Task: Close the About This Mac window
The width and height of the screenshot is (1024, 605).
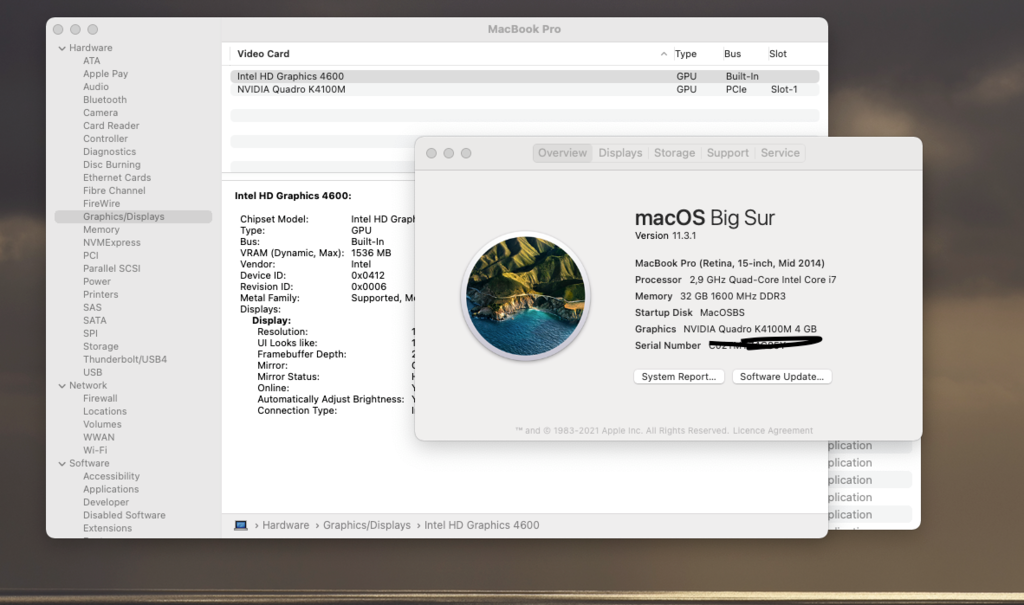Action: click(x=432, y=153)
